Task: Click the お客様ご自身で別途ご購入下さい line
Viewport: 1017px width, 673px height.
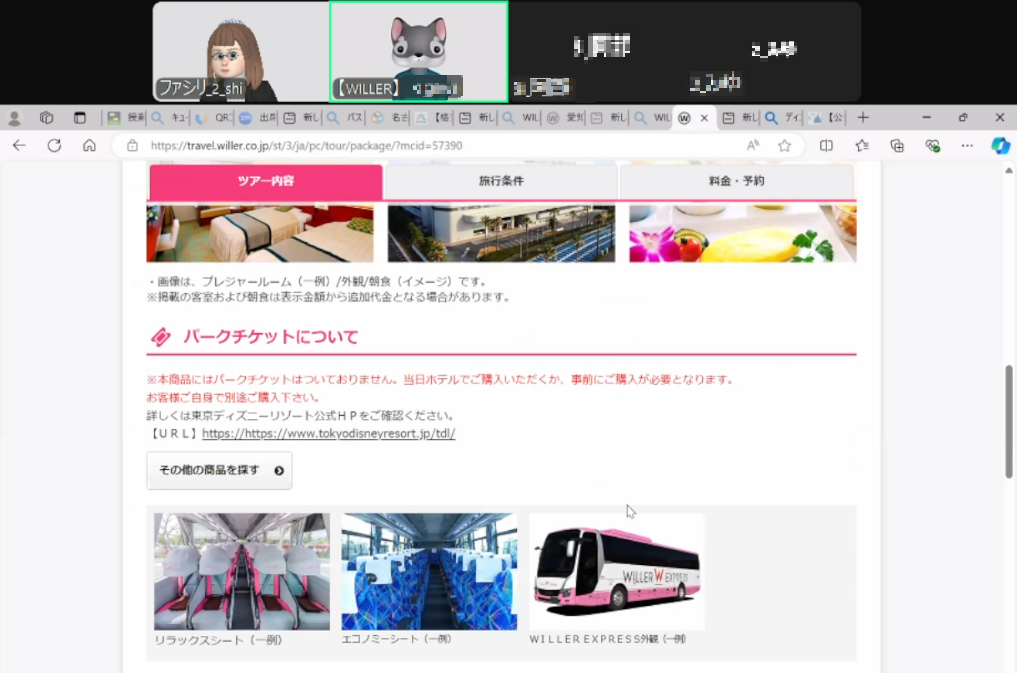Action: 233,397
